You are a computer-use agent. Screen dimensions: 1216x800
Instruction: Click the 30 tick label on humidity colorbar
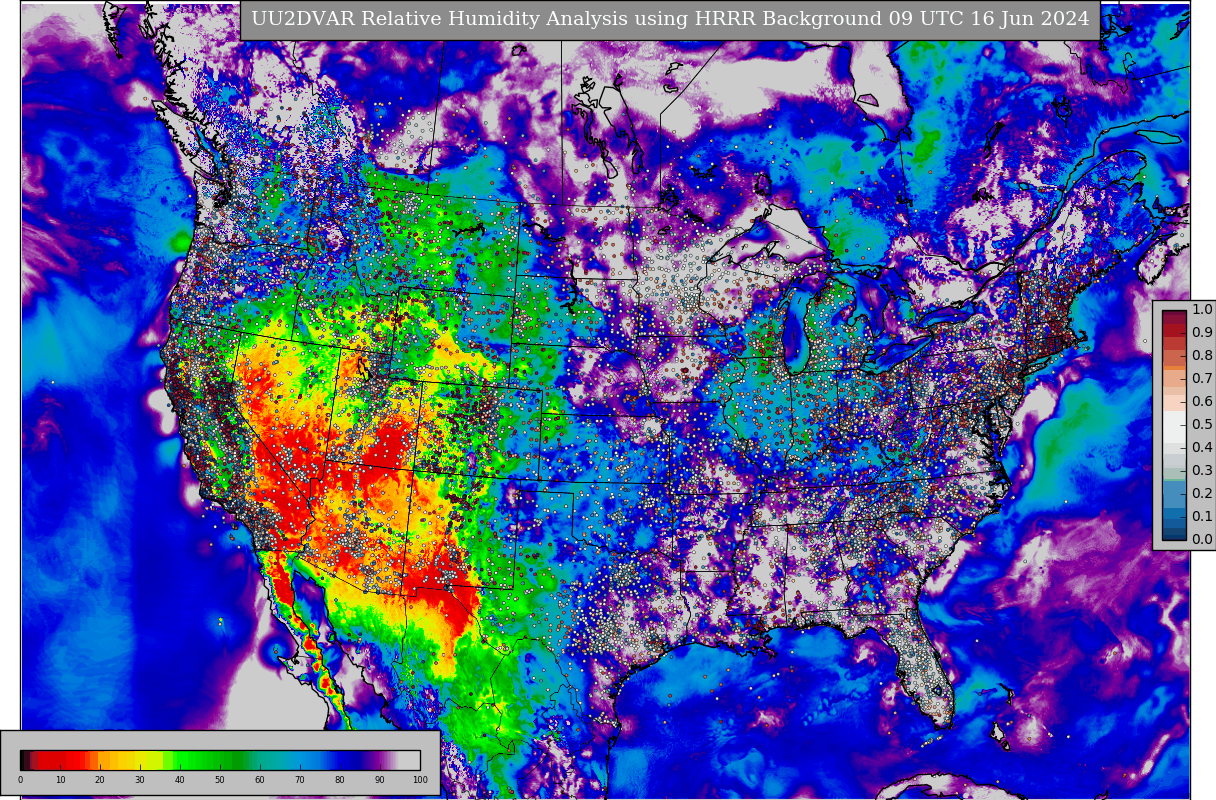[x=140, y=779]
